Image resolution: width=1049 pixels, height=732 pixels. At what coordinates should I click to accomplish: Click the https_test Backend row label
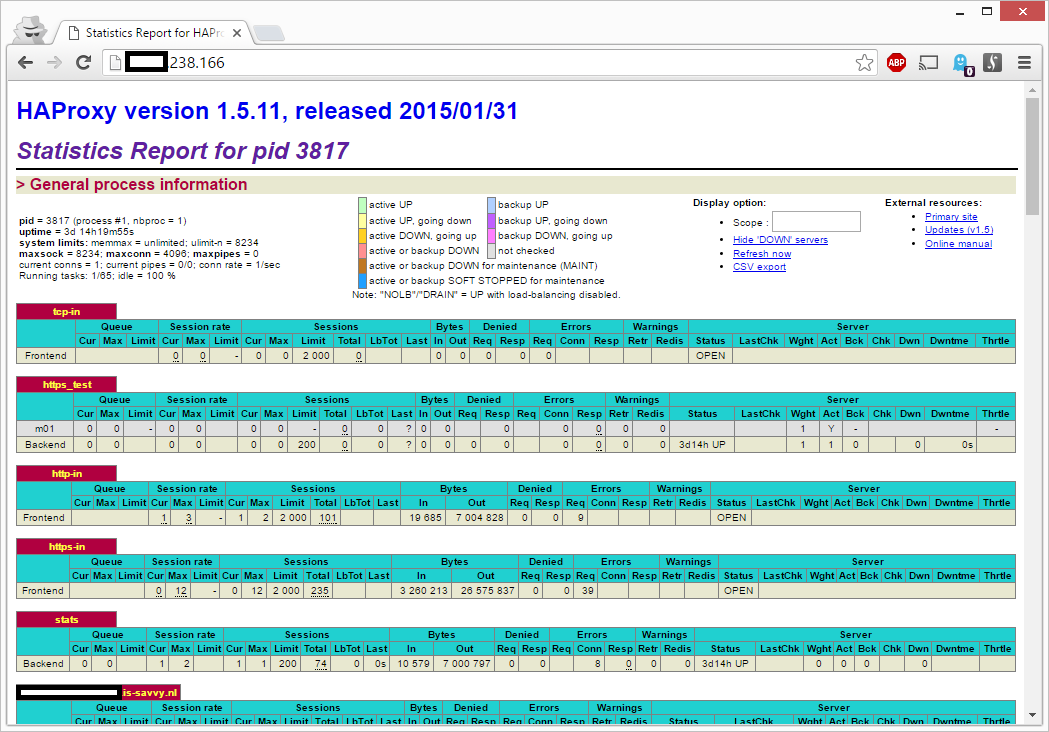(x=45, y=445)
